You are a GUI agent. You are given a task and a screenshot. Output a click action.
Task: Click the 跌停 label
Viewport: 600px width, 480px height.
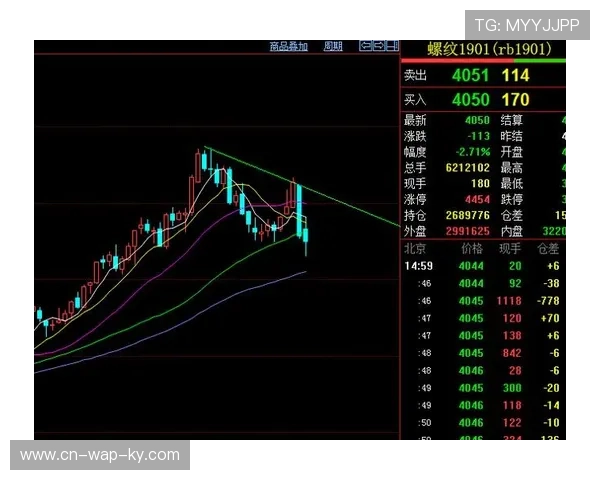[512, 199]
